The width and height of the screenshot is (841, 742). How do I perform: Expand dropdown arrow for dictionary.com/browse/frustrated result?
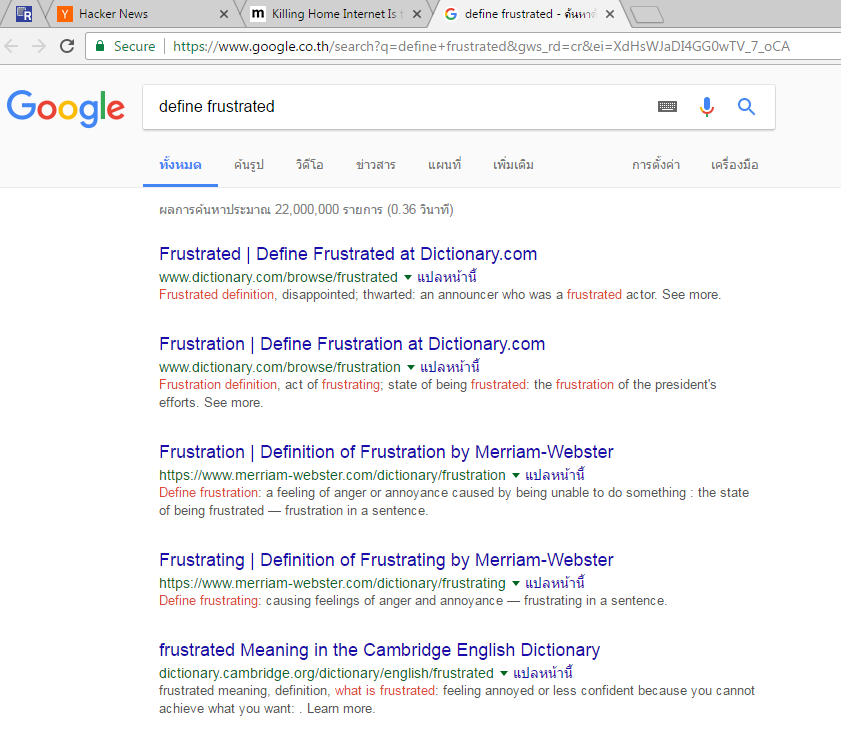(408, 277)
